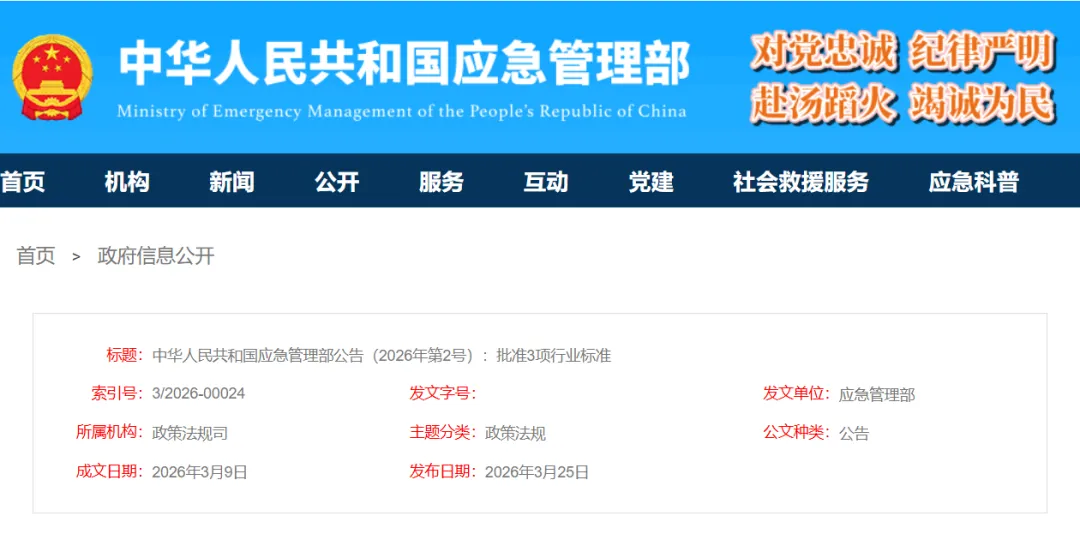The height and width of the screenshot is (558, 1080).
Task: Click the index number 3/2026-00024
Action: [x=198, y=394]
